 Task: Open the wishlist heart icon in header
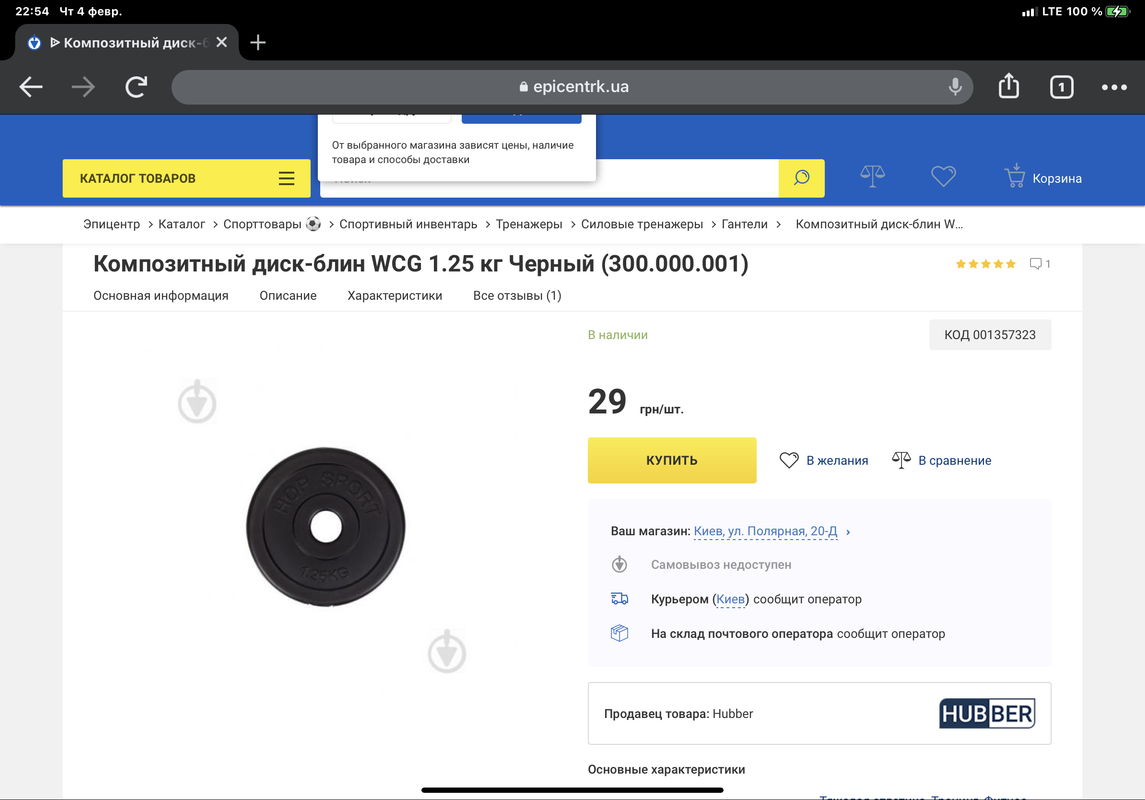tap(943, 176)
